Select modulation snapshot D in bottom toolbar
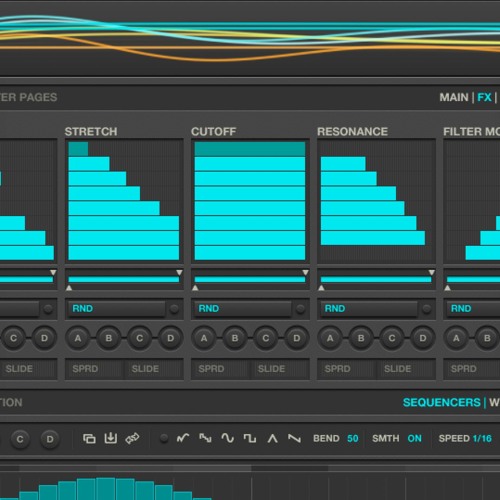 50,439
